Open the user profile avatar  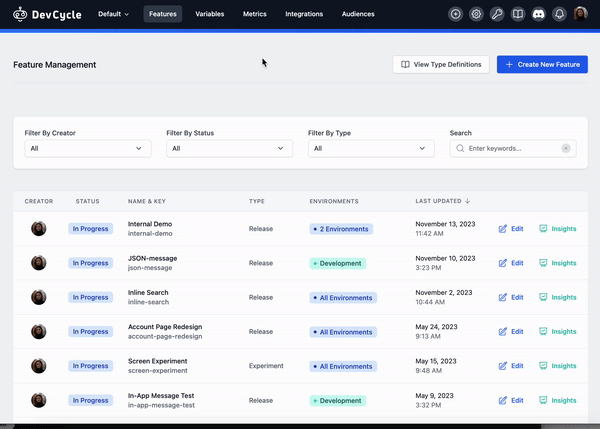tap(581, 14)
